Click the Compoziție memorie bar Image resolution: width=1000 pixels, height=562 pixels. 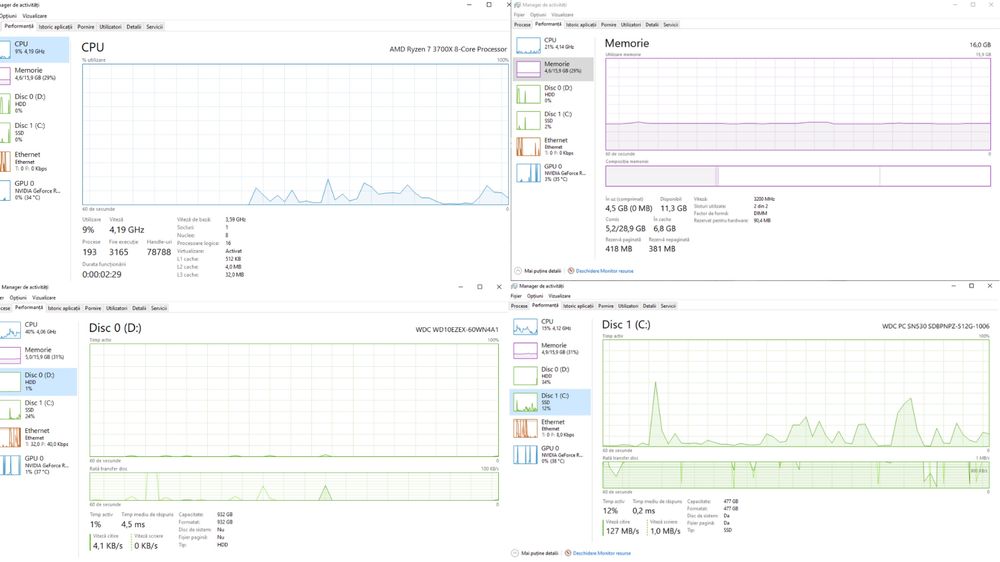click(798, 175)
